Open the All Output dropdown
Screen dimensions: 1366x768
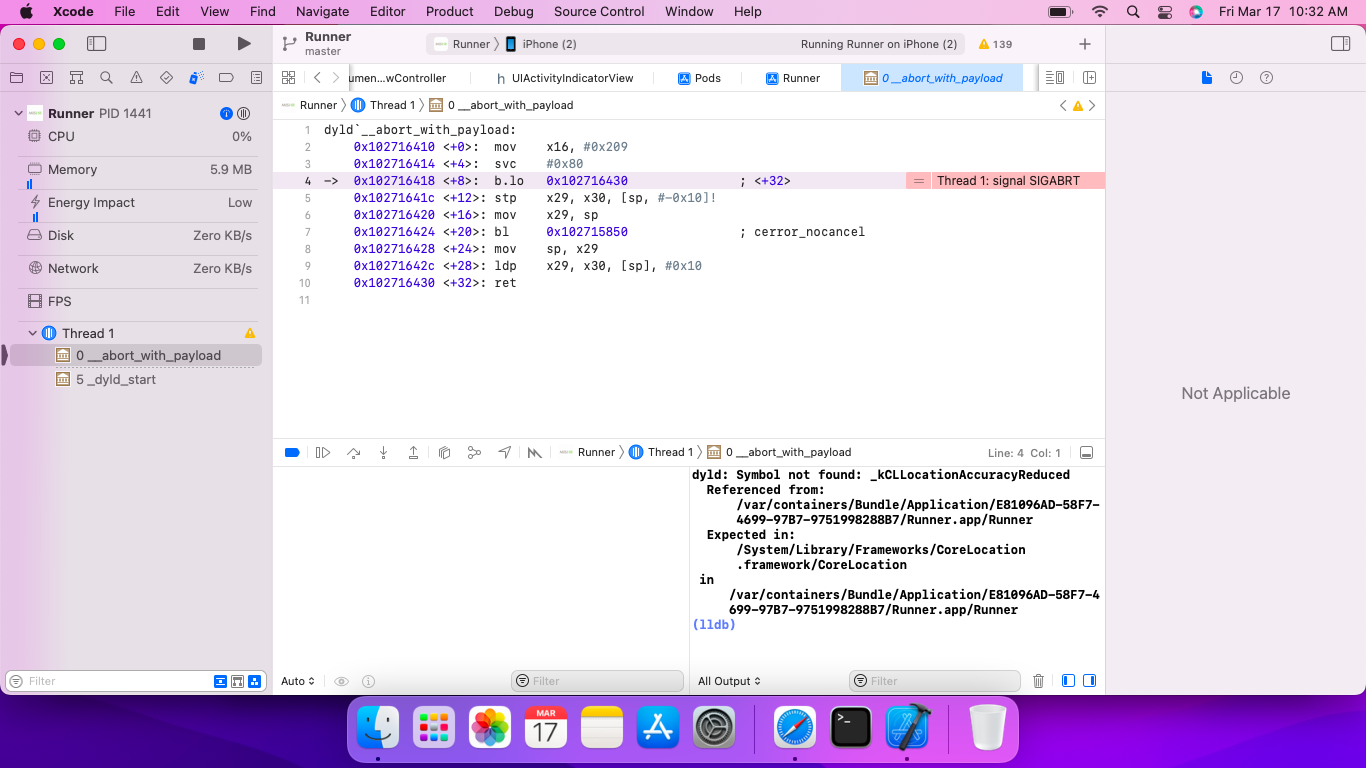[729, 681]
